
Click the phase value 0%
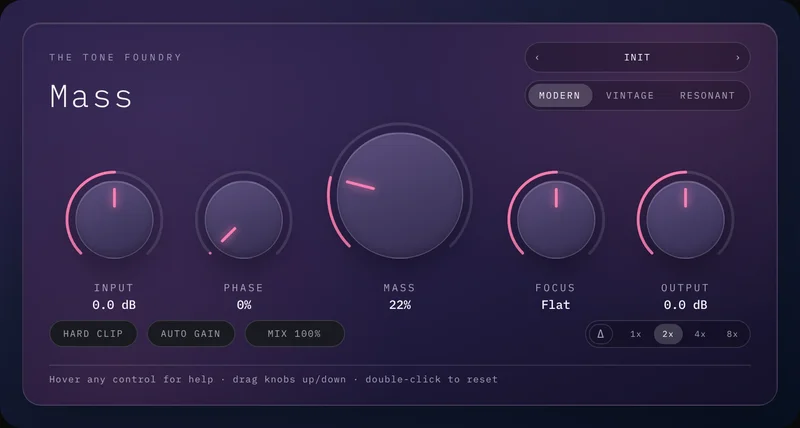coord(244,305)
